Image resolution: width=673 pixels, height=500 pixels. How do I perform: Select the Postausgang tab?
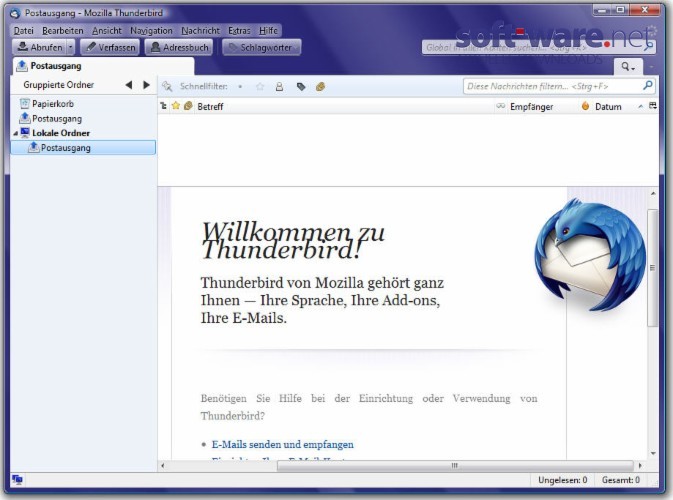coord(103,66)
